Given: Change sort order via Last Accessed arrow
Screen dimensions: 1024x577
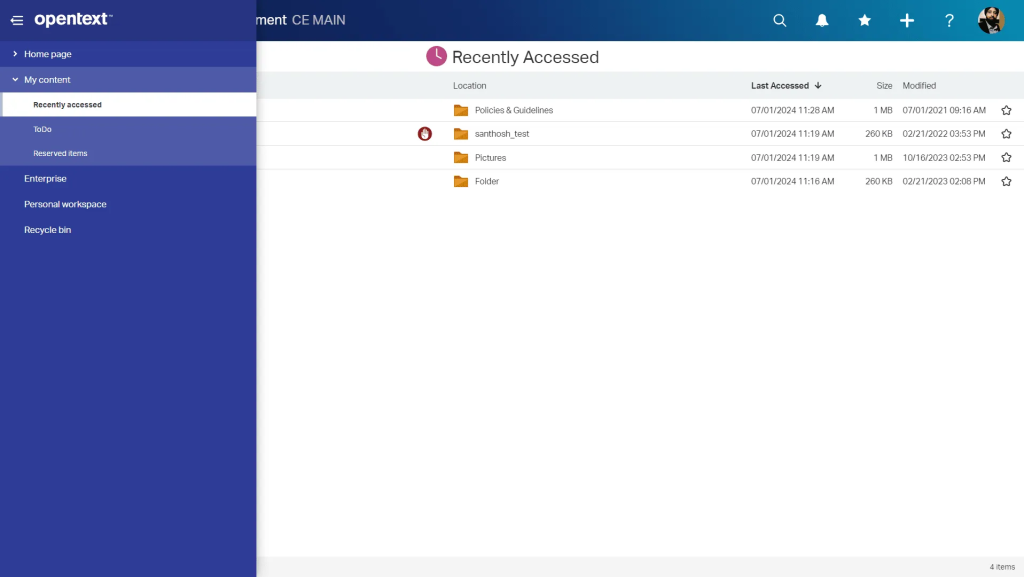Looking at the screenshot, I should pos(819,85).
